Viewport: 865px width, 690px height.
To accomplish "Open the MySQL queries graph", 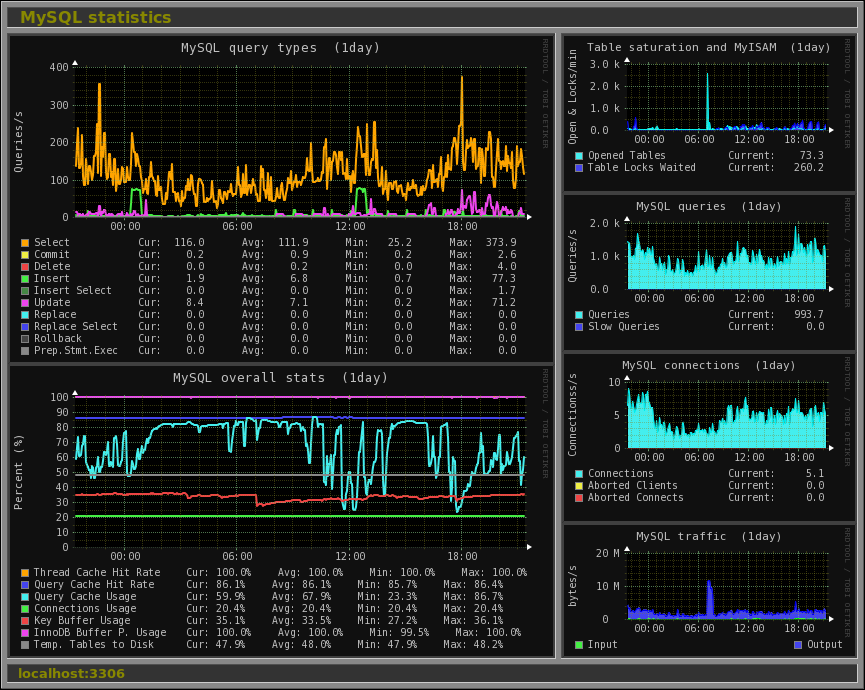I will click(709, 272).
